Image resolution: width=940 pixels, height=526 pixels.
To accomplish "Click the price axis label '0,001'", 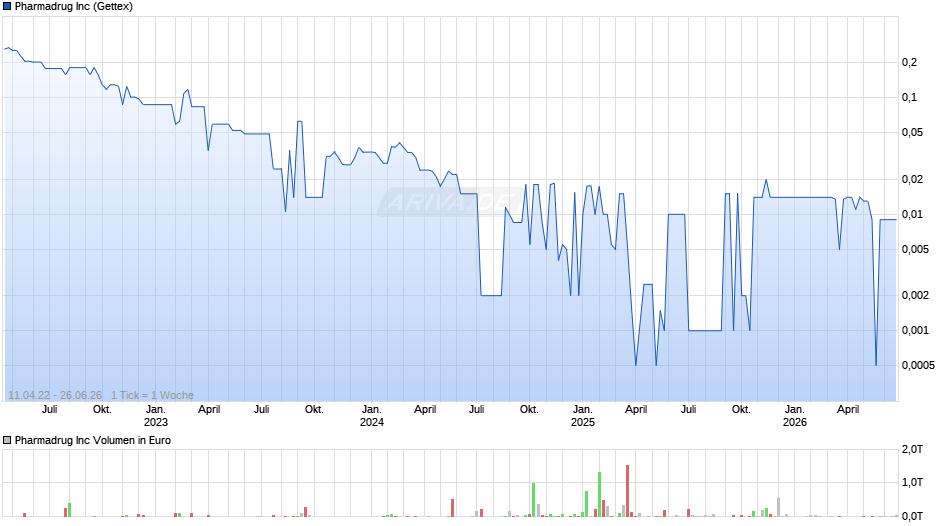I will coord(915,330).
